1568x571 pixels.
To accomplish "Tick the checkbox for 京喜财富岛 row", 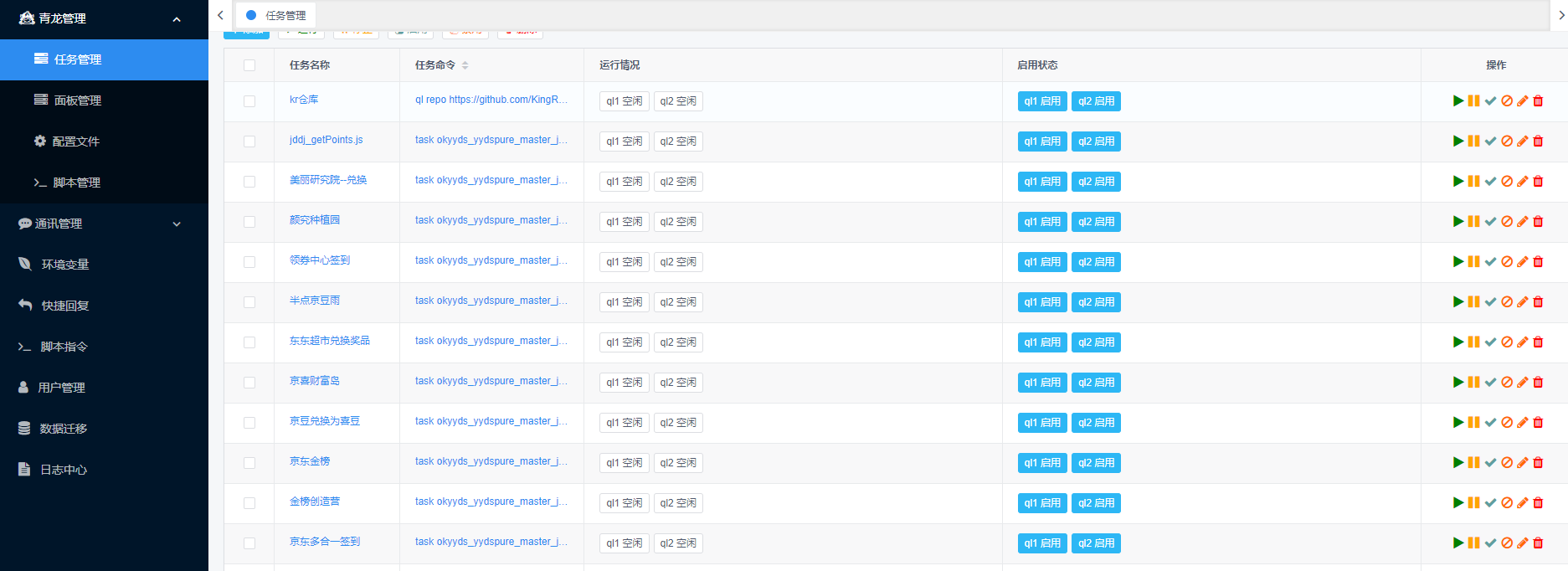I will pyautogui.click(x=249, y=383).
